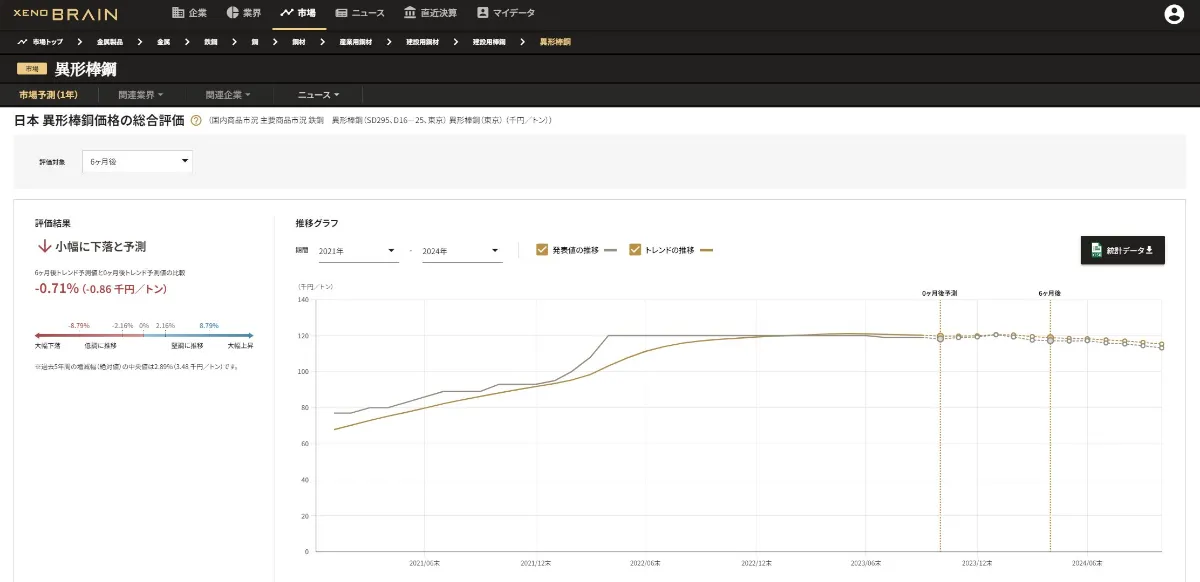Open the 直近決算 bank icon

pos(410,13)
